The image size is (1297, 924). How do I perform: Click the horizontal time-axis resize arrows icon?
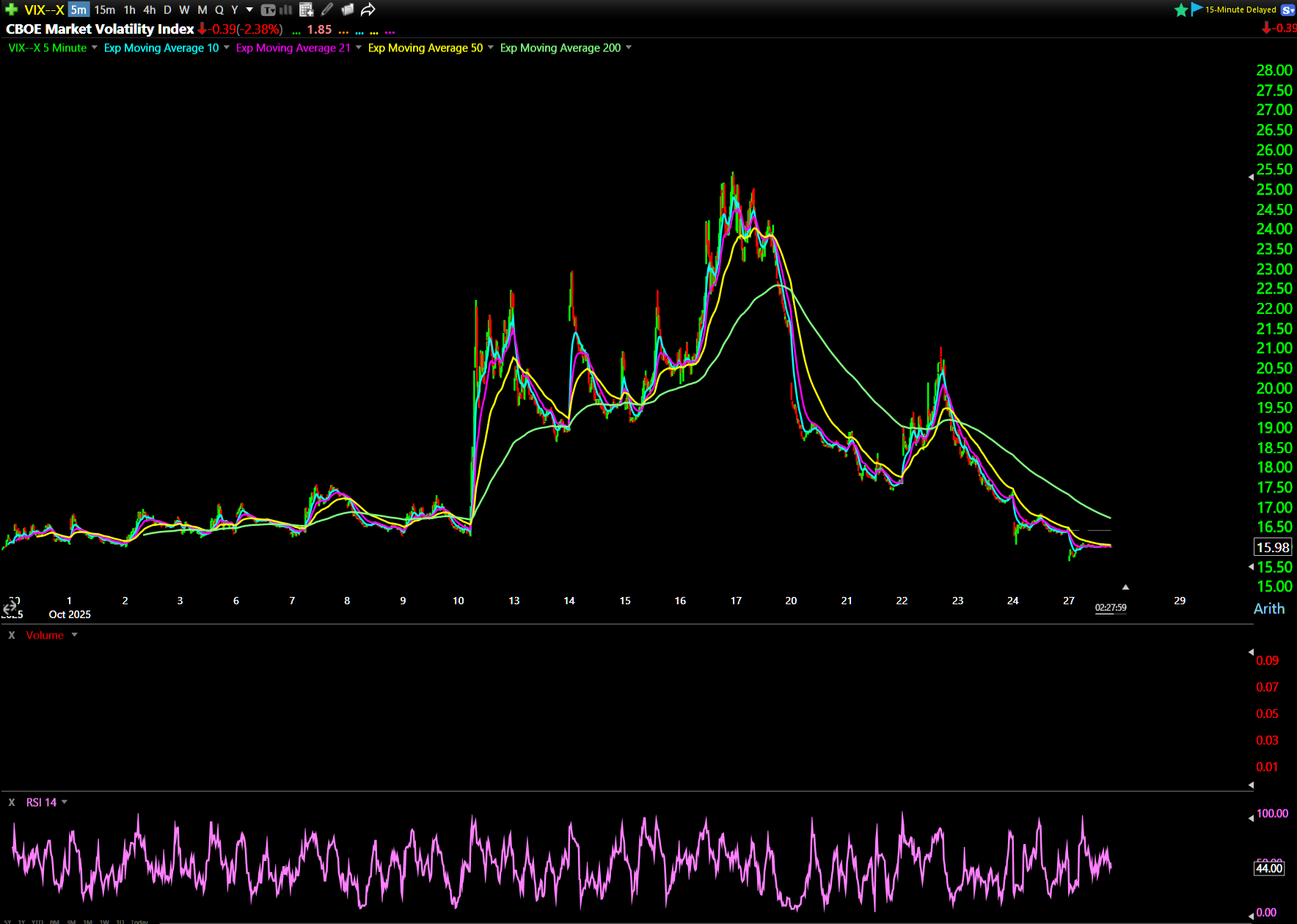pos(10,608)
